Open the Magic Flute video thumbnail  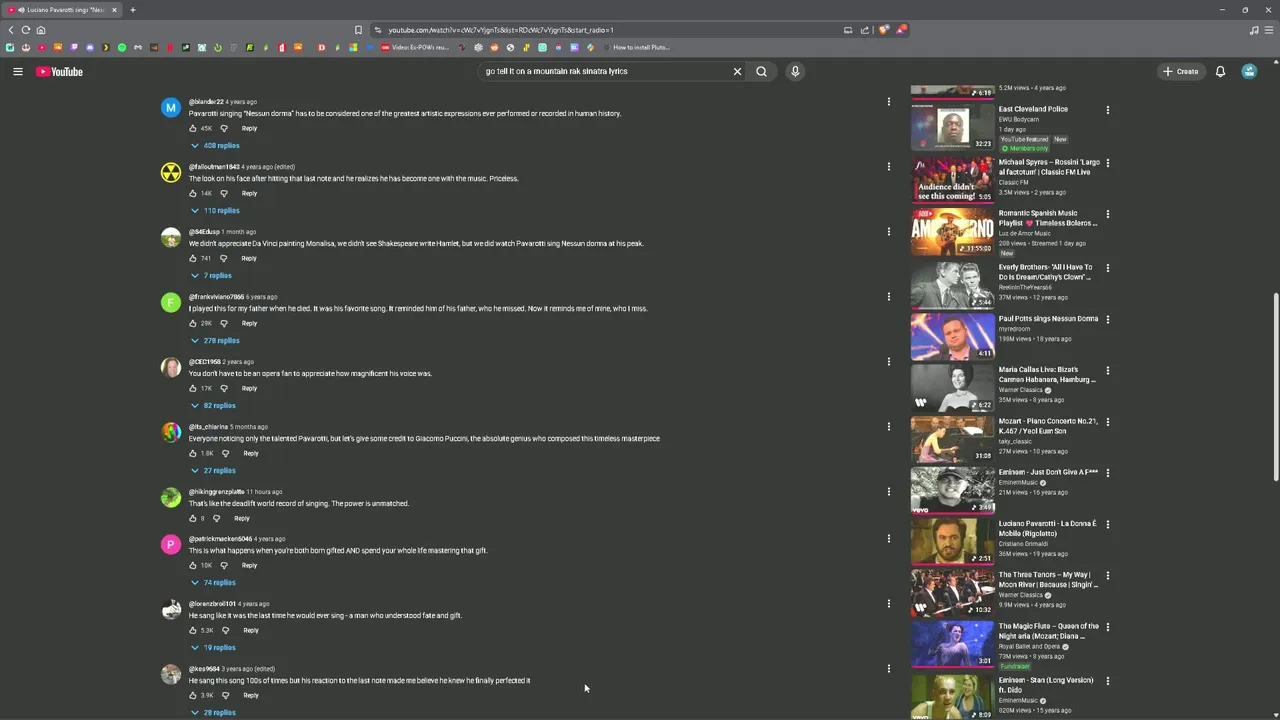point(952,643)
